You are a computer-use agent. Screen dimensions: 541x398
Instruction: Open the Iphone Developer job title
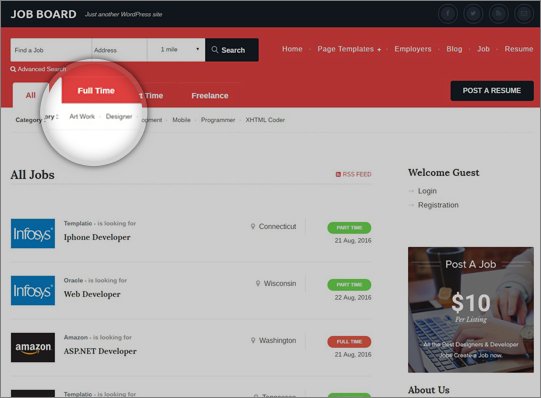pos(97,237)
